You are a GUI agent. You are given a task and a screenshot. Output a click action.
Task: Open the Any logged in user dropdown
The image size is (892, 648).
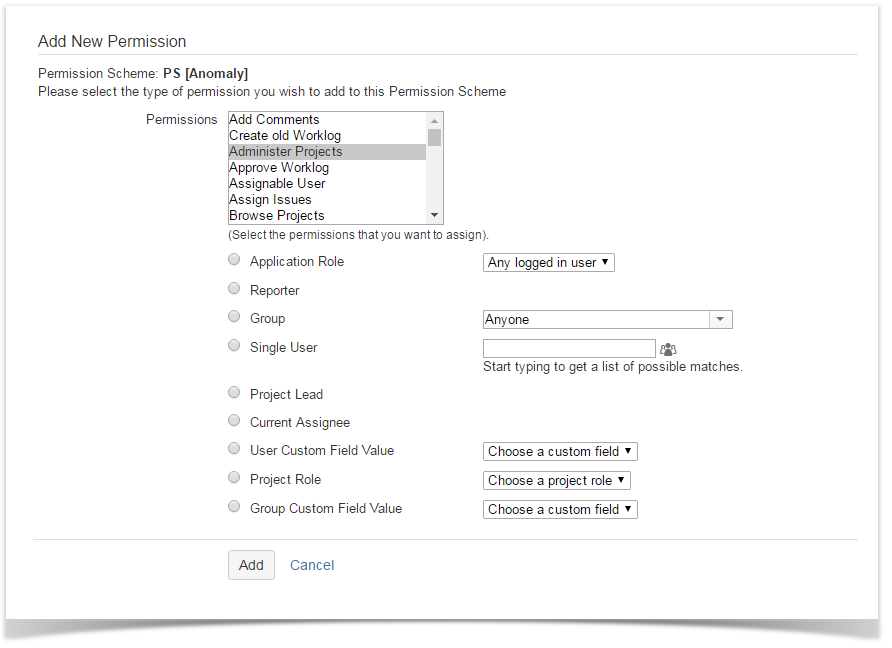click(x=549, y=263)
